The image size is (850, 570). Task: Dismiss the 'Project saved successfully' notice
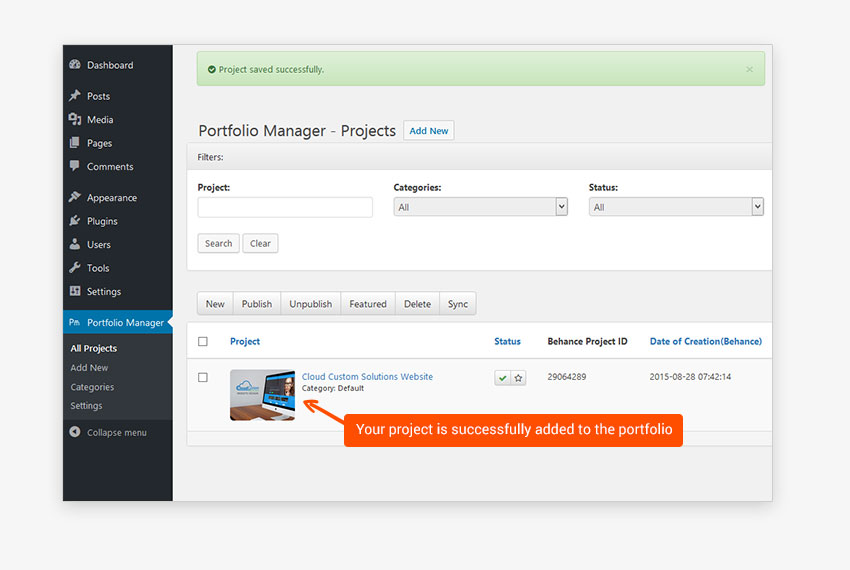point(750,70)
